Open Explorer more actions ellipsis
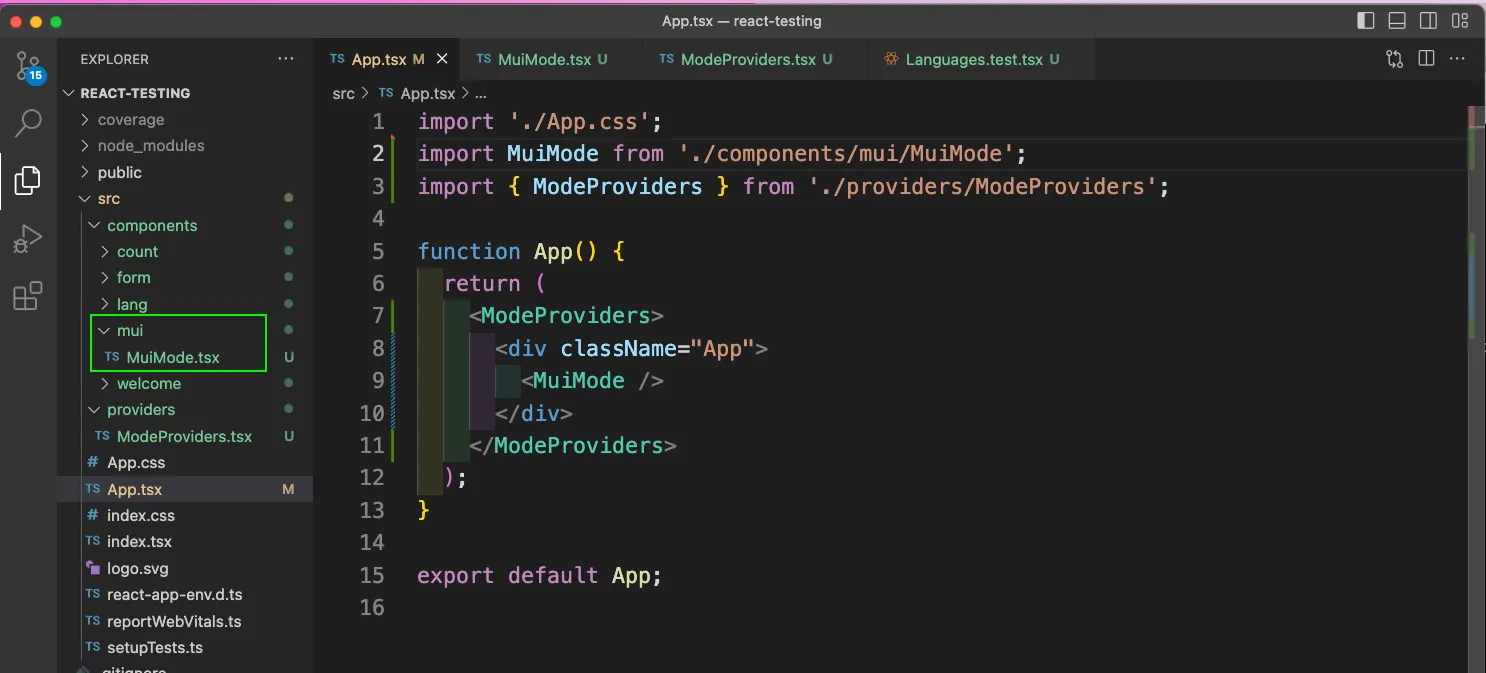Screen dimensions: 1486x673 pos(286,59)
